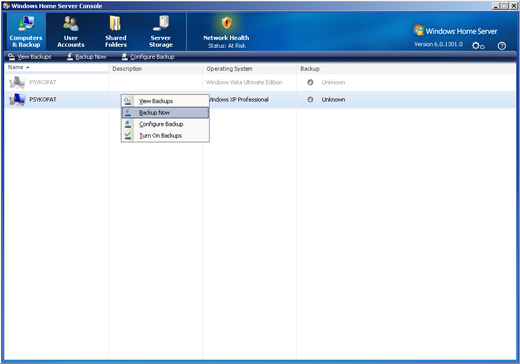Viewport: 520px width, 364px height.
Task: Go to the Server Storage tab
Action: (161, 32)
